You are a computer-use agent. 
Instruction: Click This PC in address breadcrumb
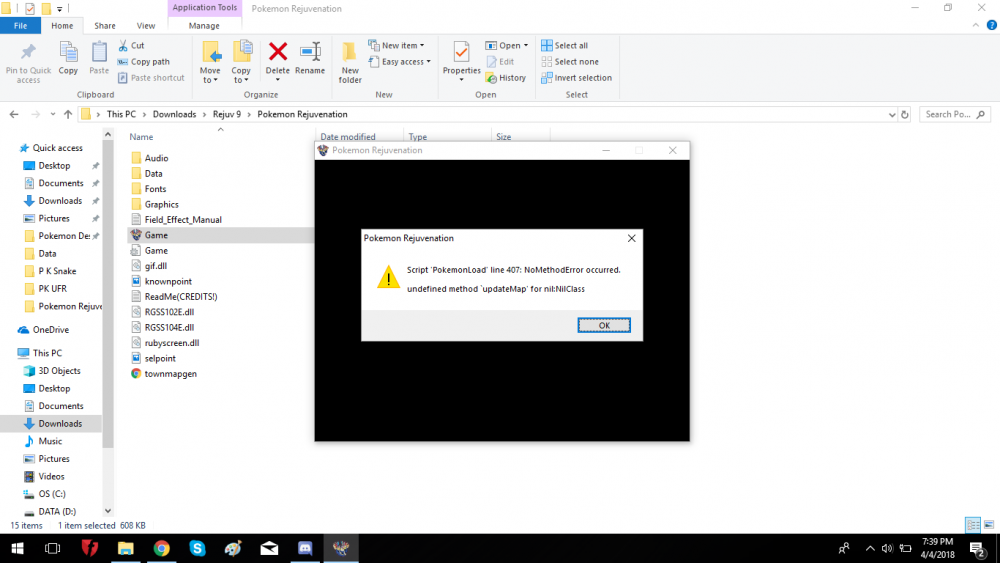[x=121, y=114]
